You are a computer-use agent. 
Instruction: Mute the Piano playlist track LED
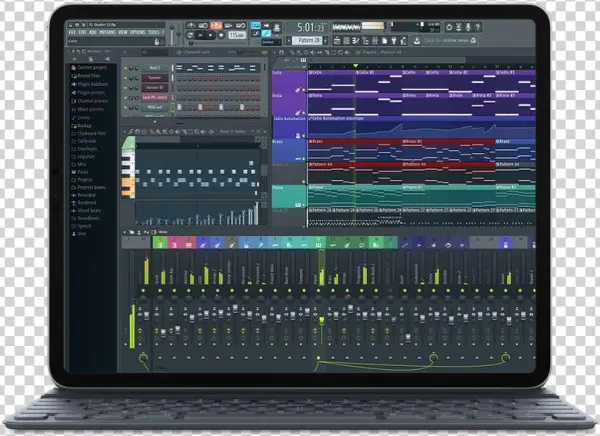[304, 205]
